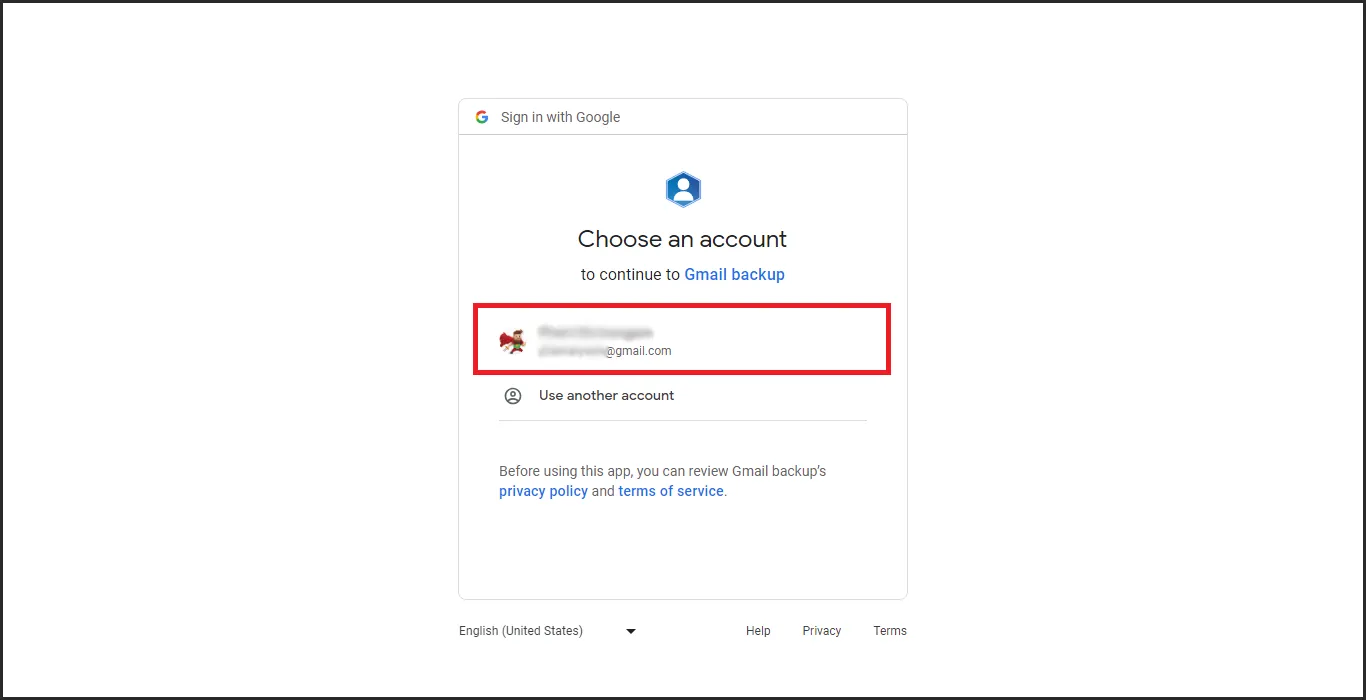Choose Use another account
The height and width of the screenshot is (700, 1366).
coord(682,396)
